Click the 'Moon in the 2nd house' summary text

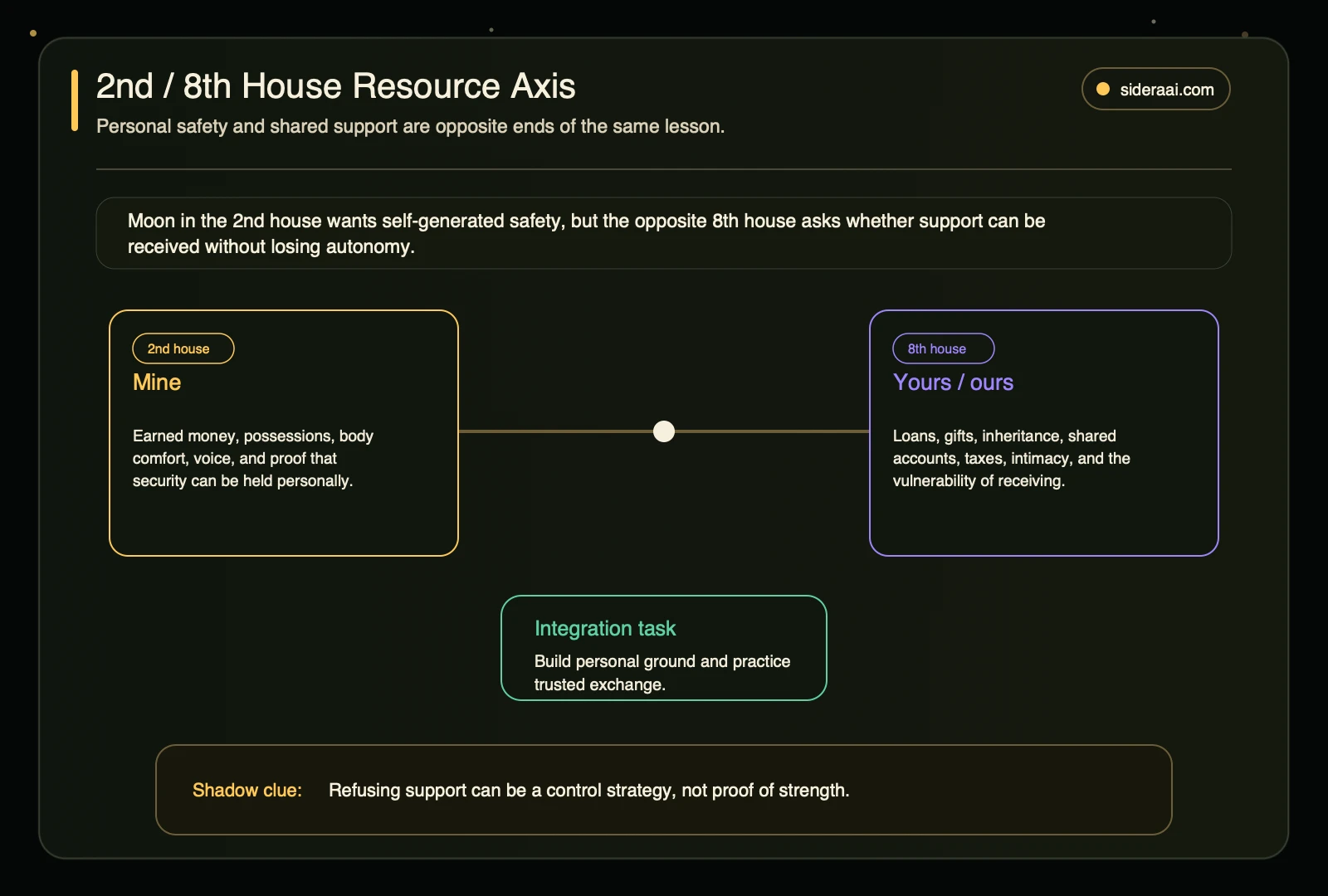click(x=586, y=233)
